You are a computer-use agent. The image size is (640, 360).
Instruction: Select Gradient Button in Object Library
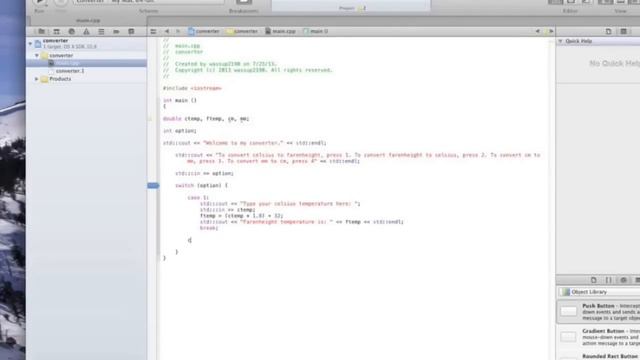(598, 336)
